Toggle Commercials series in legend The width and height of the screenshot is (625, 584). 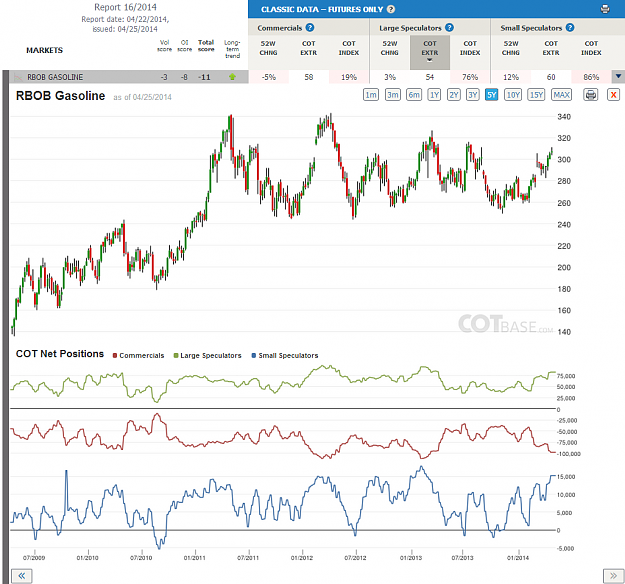138,356
